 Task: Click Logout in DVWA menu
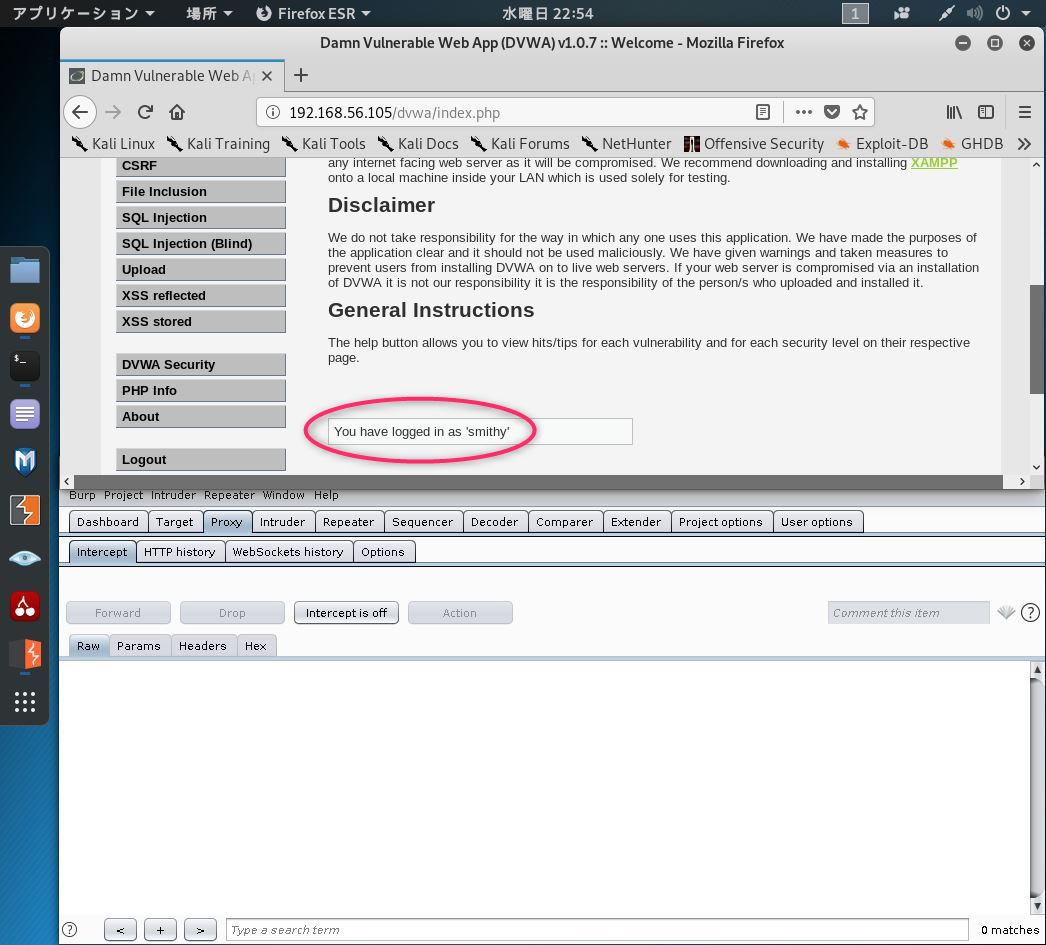click(x=201, y=459)
